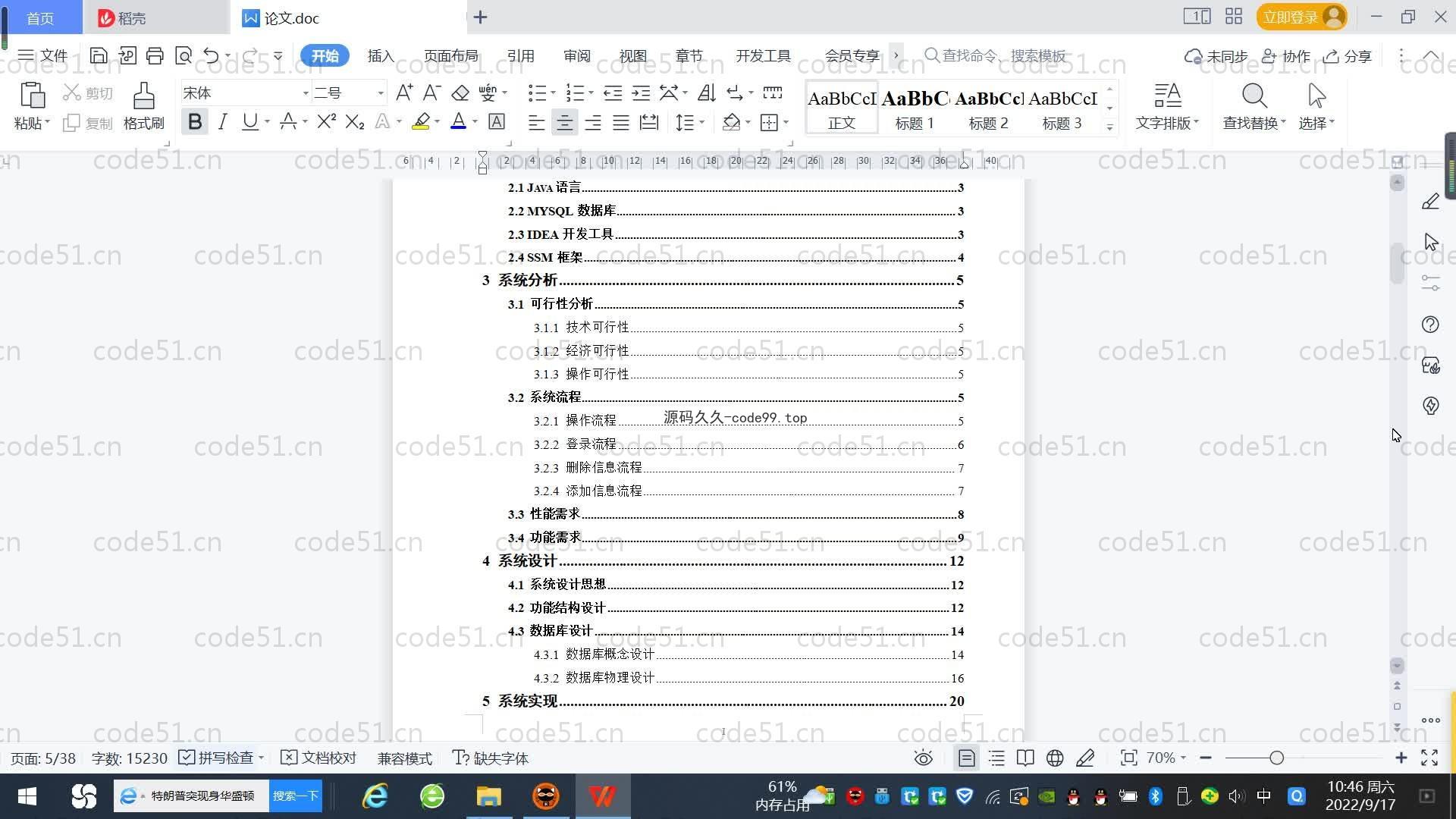Image resolution: width=1456 pixels, height=819 pixels.
Task: Clear formatting with eraser icon
Action: point(460,93)
